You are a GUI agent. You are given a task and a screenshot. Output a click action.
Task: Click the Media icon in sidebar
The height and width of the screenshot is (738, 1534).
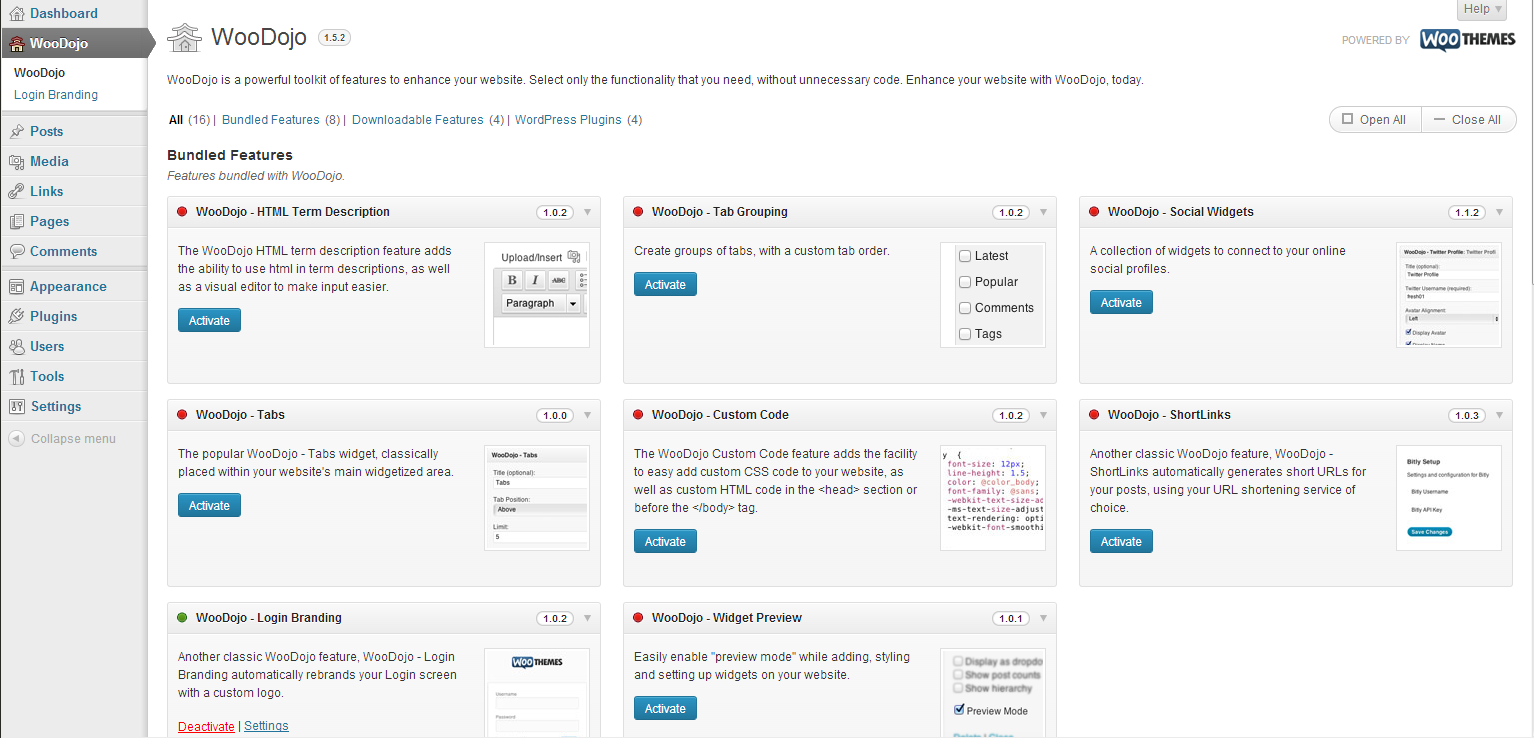16,161
